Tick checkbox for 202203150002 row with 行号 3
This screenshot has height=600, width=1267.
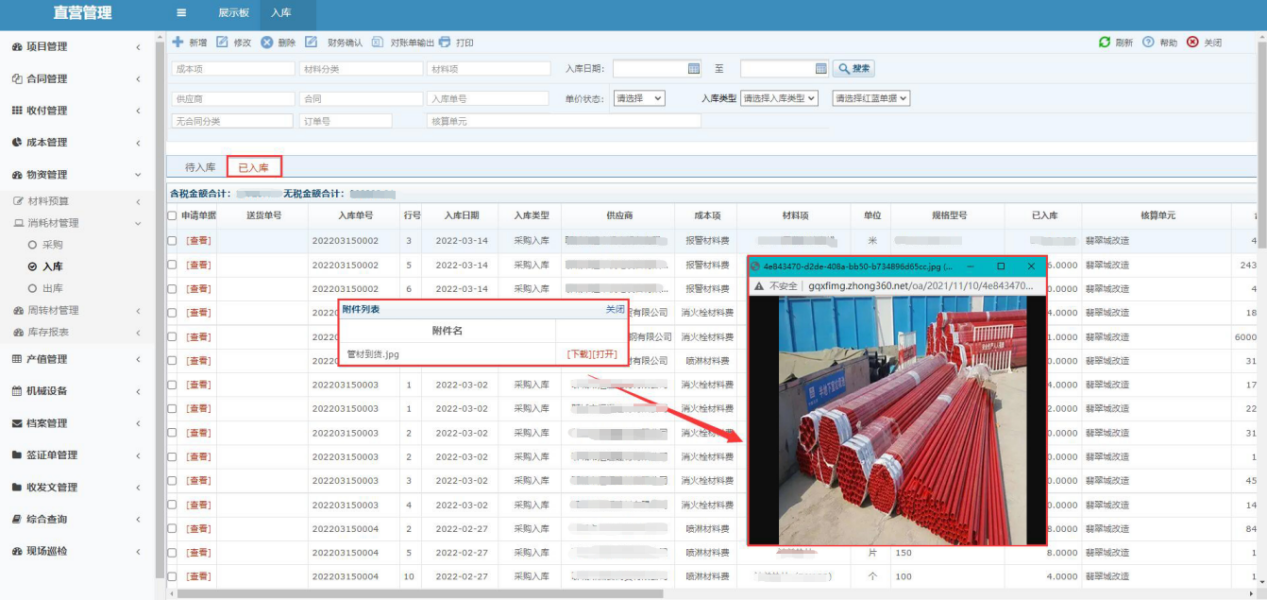[172, 241]
